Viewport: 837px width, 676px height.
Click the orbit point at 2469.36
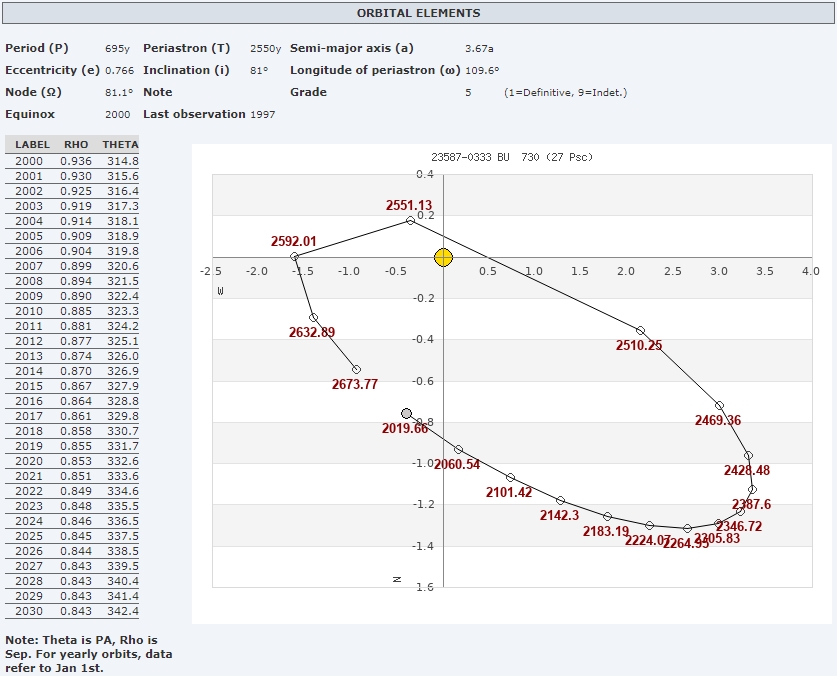click(x=719, y=405)
